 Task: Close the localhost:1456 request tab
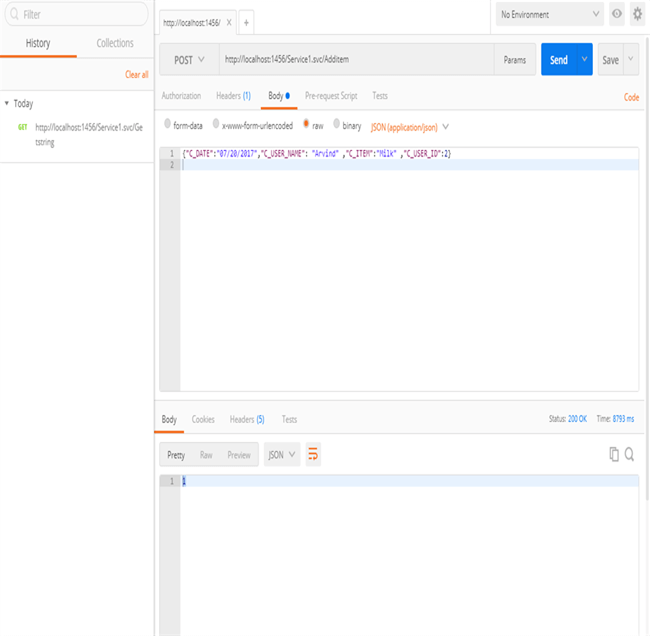[x=229, y=23]
